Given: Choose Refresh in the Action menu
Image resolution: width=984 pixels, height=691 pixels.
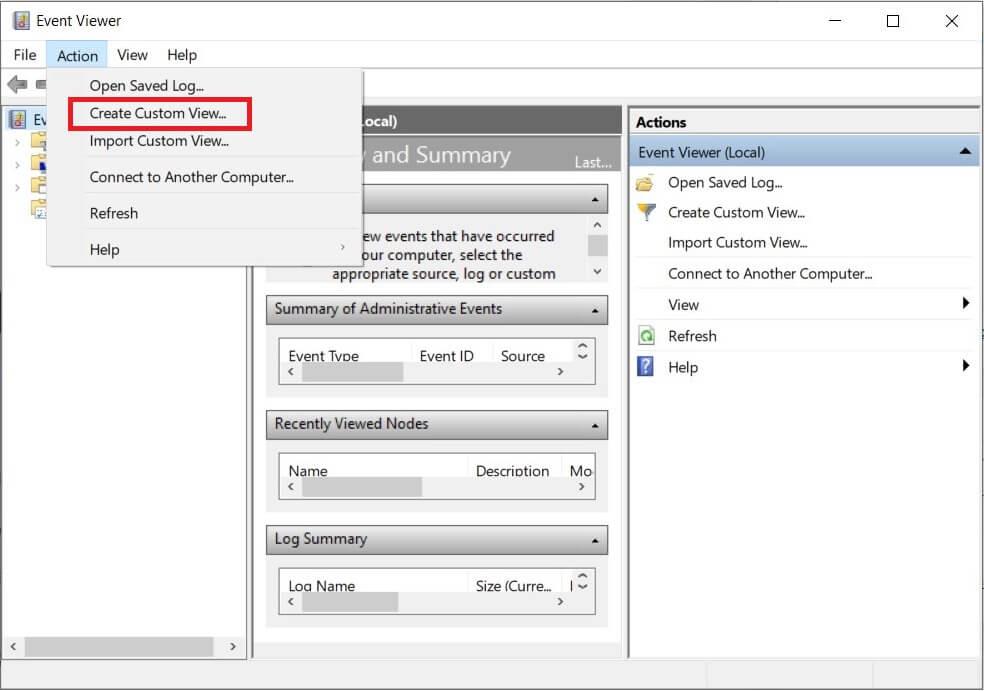Looking at the screenshot, I should (x=205, y=213).
